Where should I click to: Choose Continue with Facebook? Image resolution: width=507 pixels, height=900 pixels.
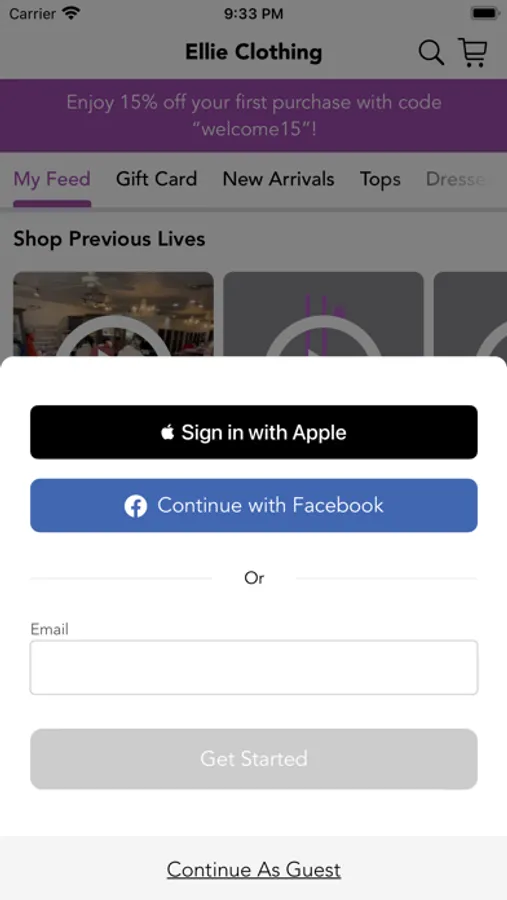pos(254,506)
